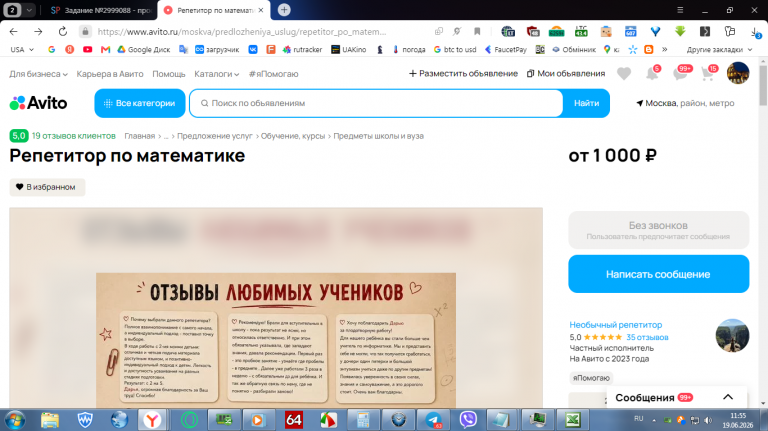
Task: Close the Репетитор по математике tab
Action: 261,10
